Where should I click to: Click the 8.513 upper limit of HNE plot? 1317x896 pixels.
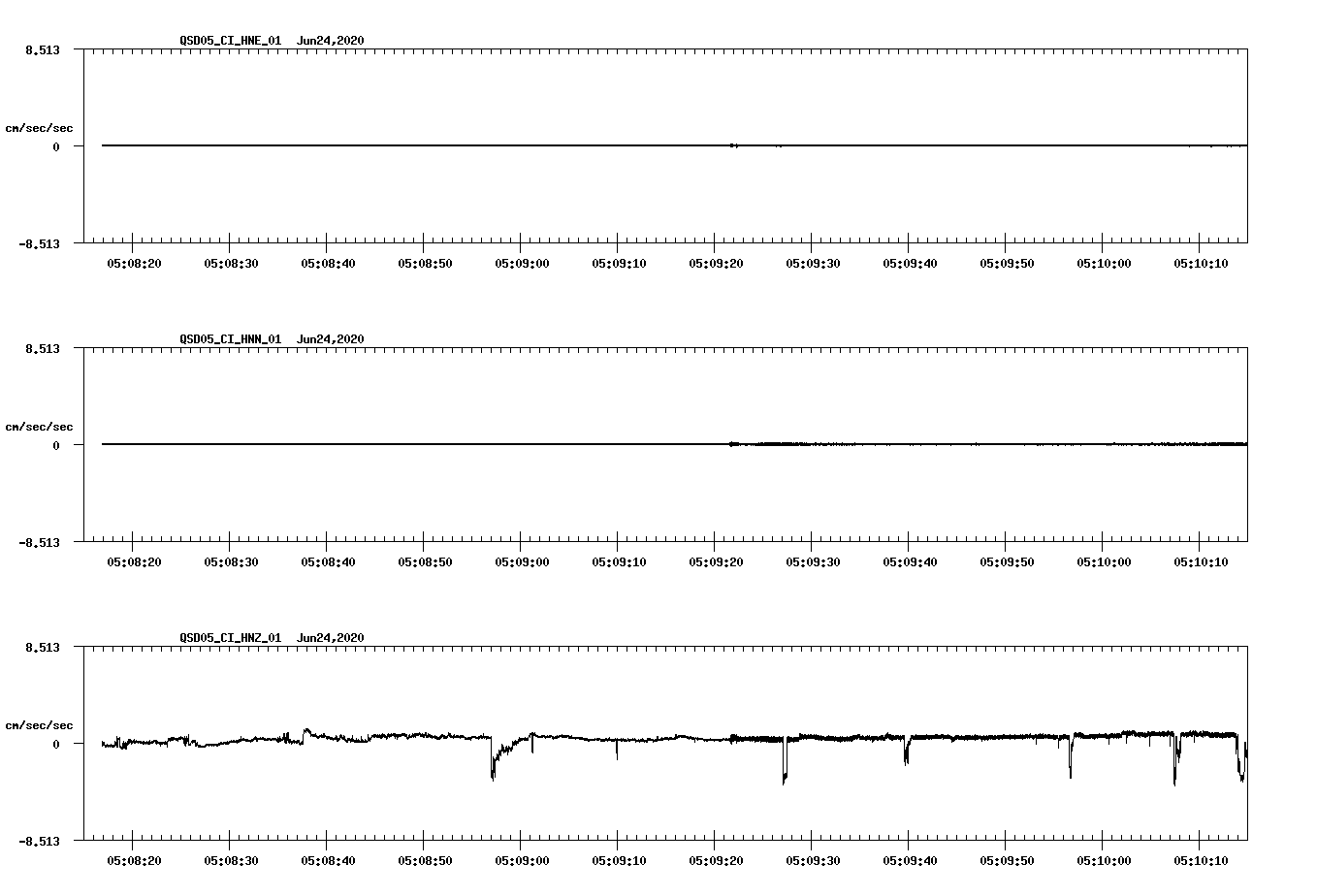pyautogui.click(x=43, y=49)
